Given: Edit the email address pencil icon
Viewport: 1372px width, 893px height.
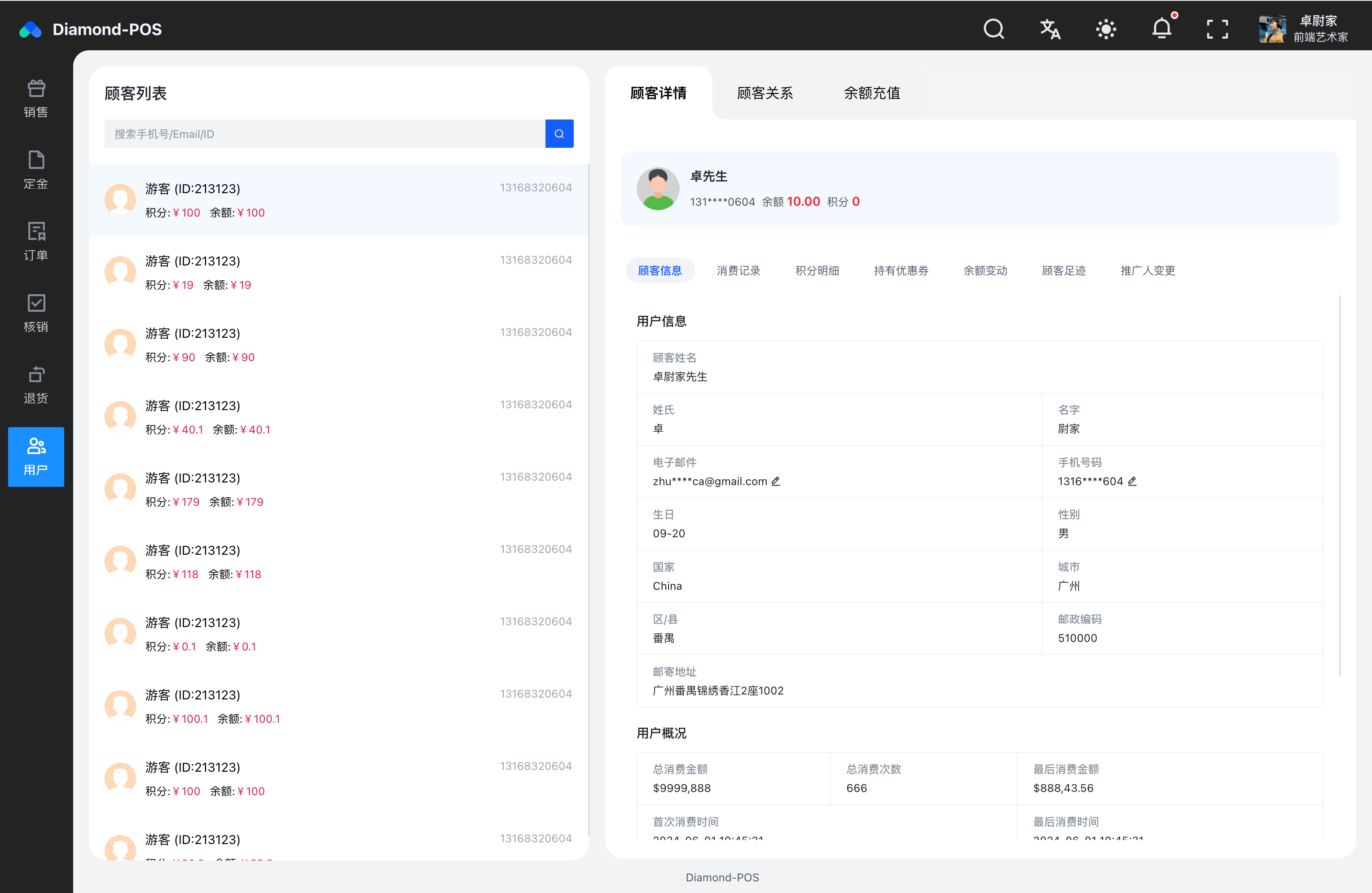Looking at the screenshot, I should coord(776,481).
